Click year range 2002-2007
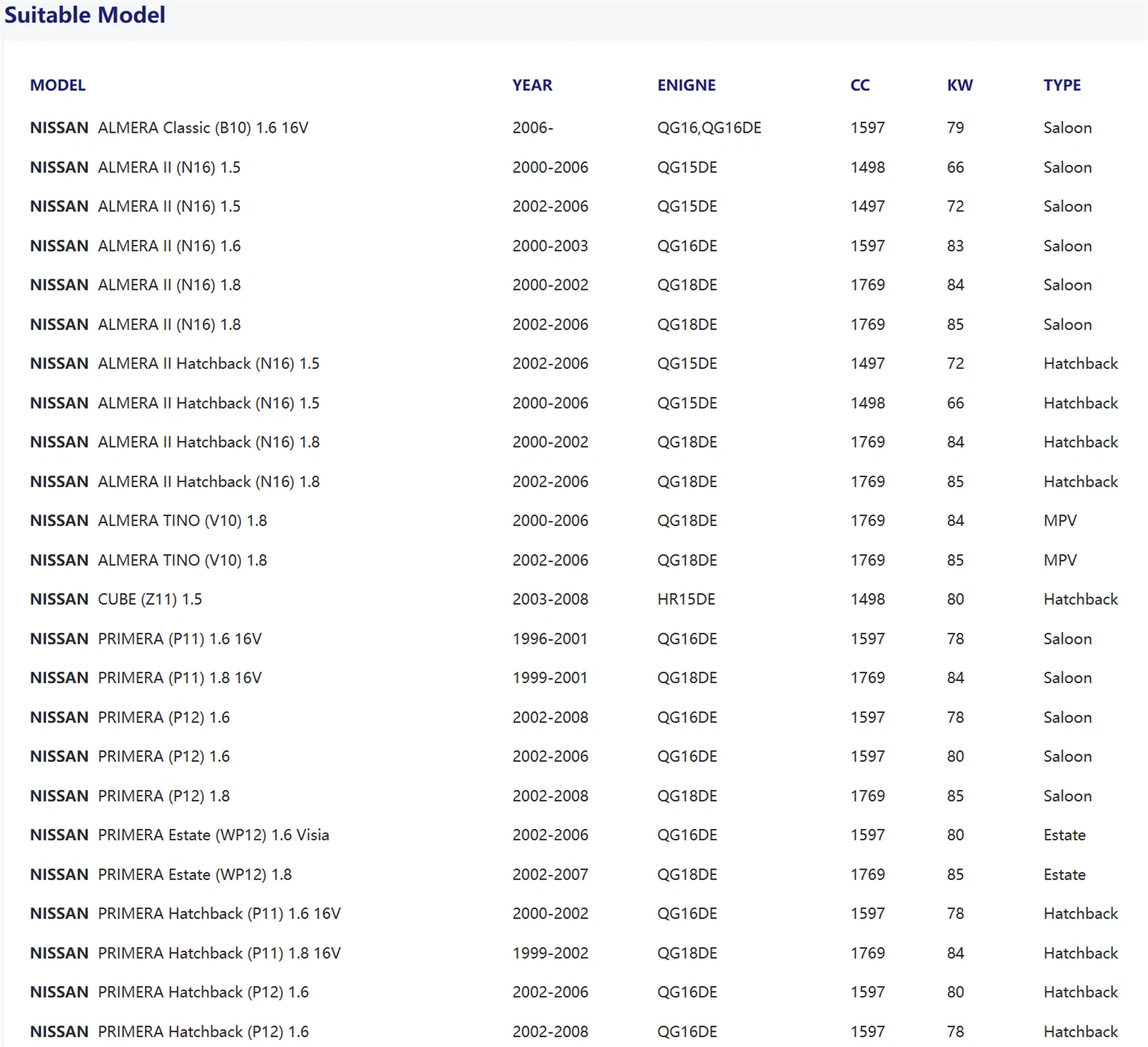The width and height of the screenshot is (1148, 1047). [x=550, y=875]
